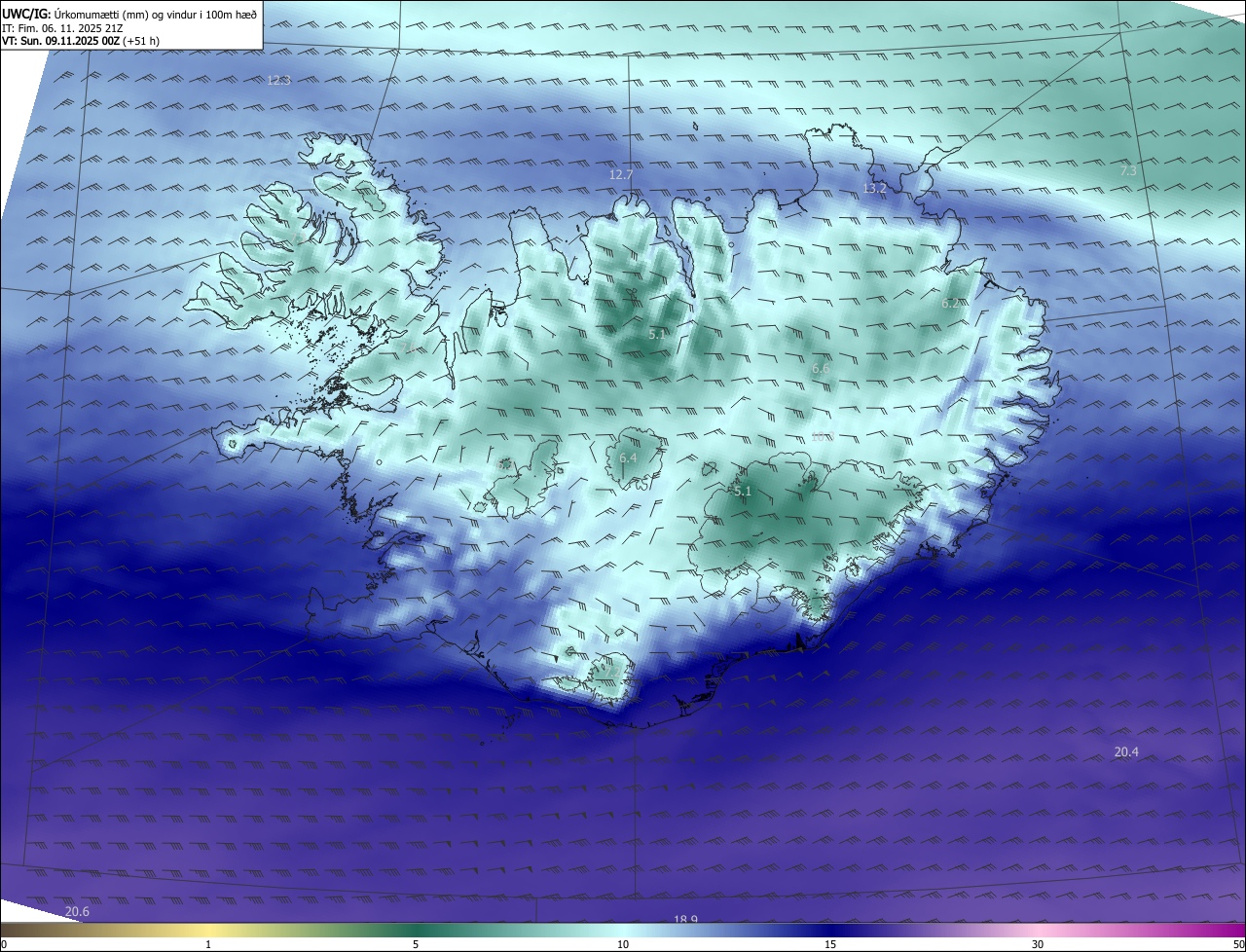Screen dimensions: 1246x952
Task: Click the "15" tick label on the colour scale
Action: (x=830, y=944)
